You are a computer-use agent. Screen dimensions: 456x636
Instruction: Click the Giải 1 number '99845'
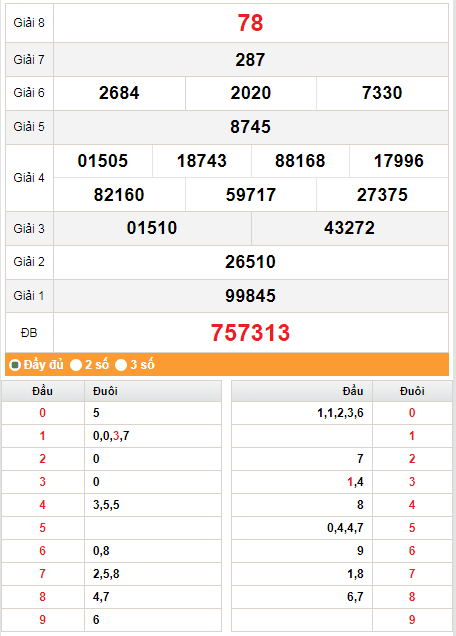click(250, 296)
